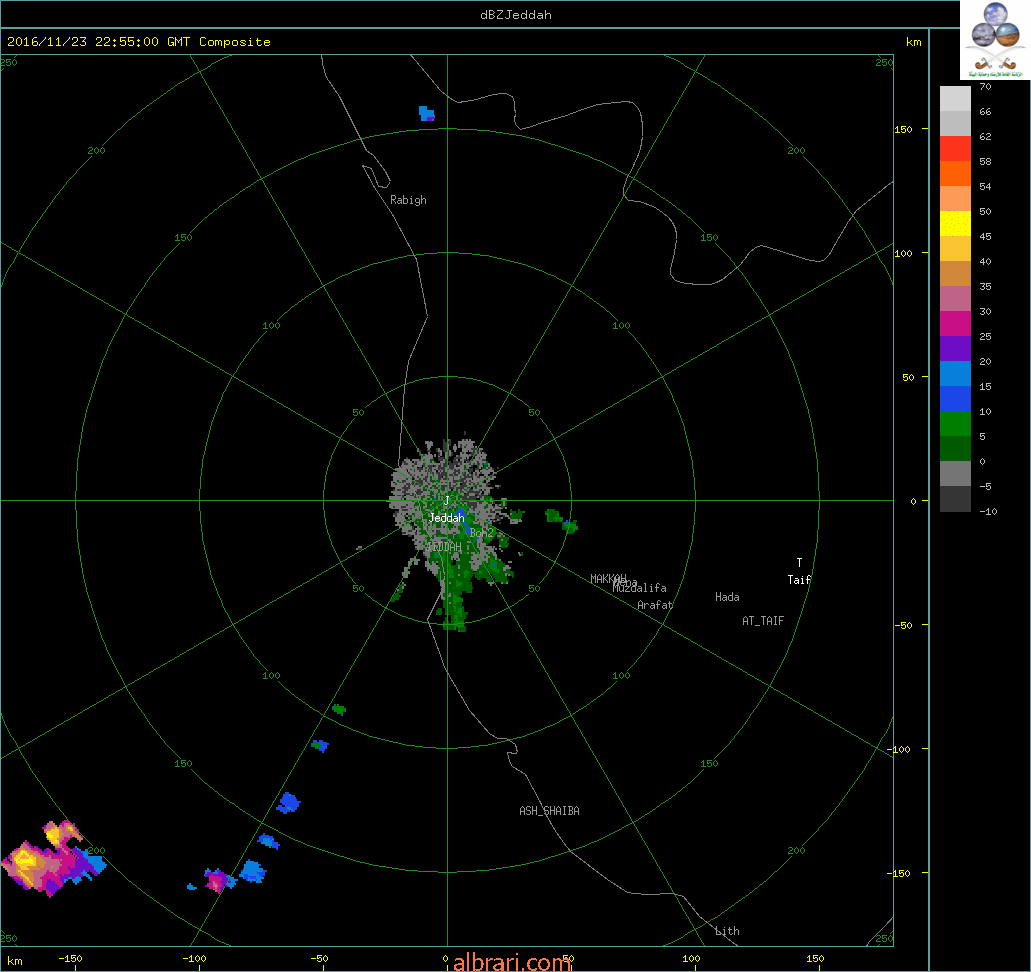Image resolution: width=1031 pixels, height=972 pixels.
Task: Click the bright green swatch between 10 and 5
Action: [955, 424]
